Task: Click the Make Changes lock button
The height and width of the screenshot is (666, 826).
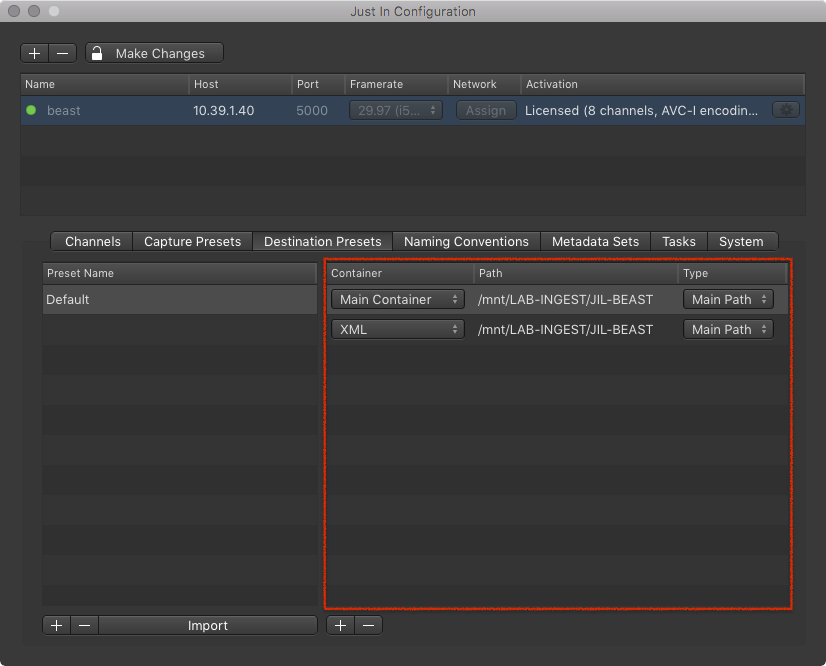Action: click(x=154, y=53)
